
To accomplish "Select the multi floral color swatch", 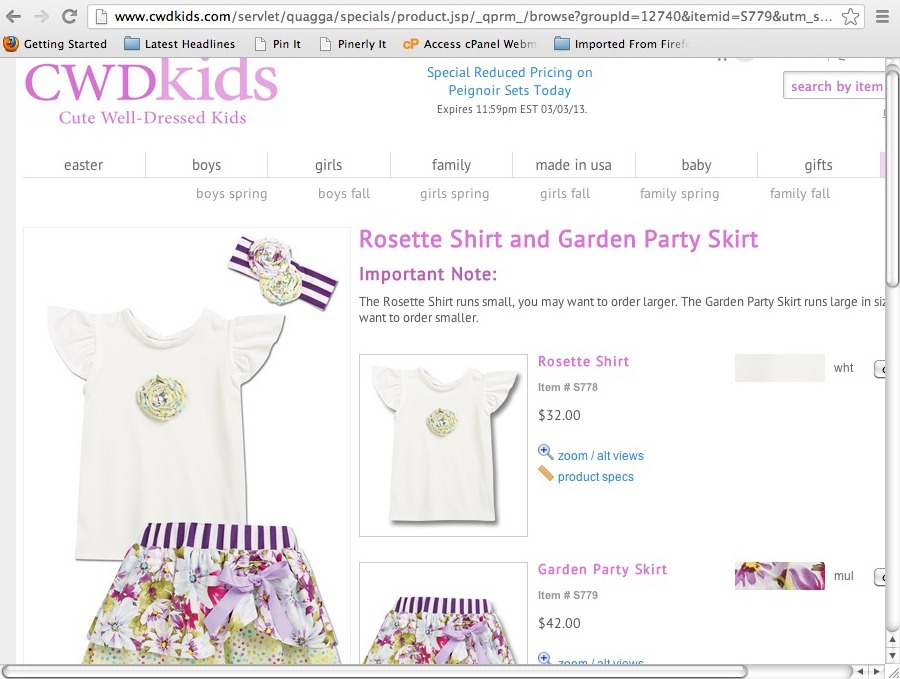I will (779, 576).
